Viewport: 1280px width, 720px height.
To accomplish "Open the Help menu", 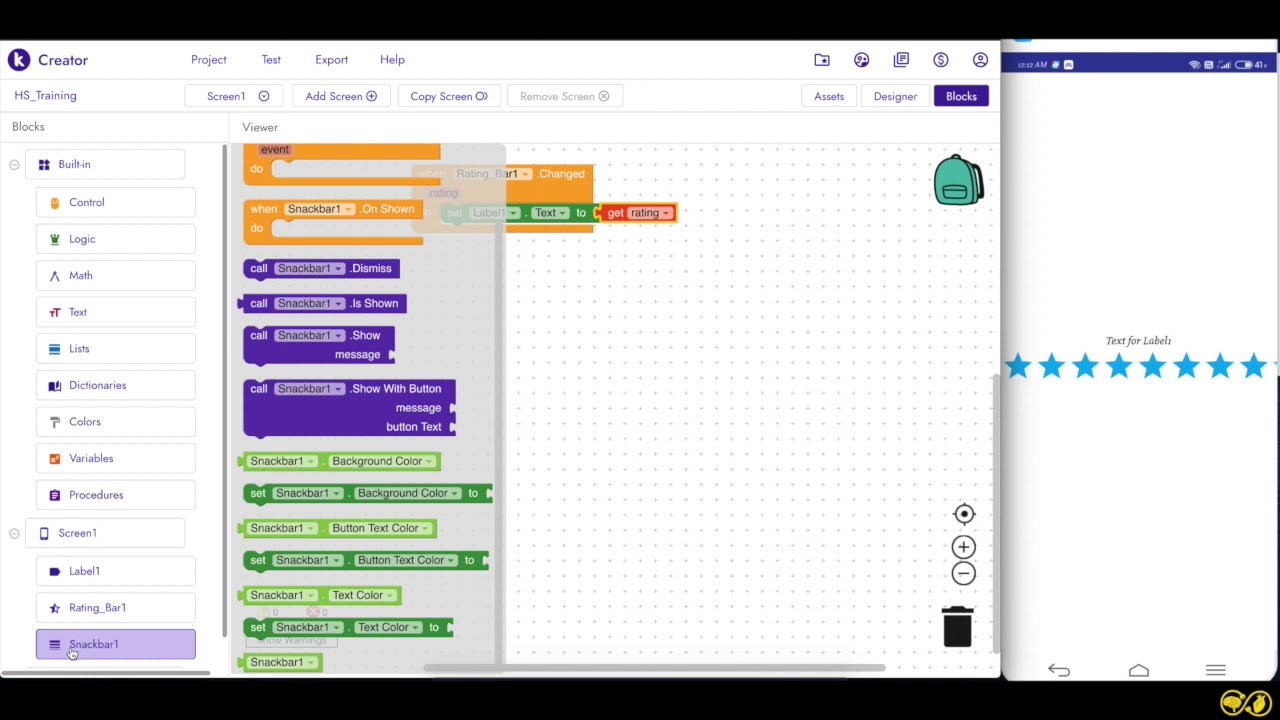I will pos(392,60).
